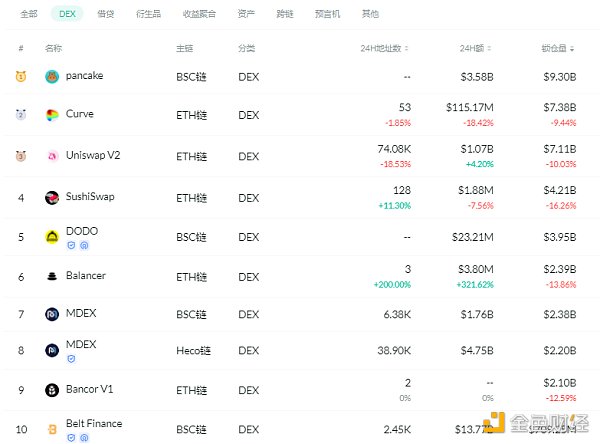600x444 pixels.
Task: Click the gold first-place medal icon
Action: [20, 76]
